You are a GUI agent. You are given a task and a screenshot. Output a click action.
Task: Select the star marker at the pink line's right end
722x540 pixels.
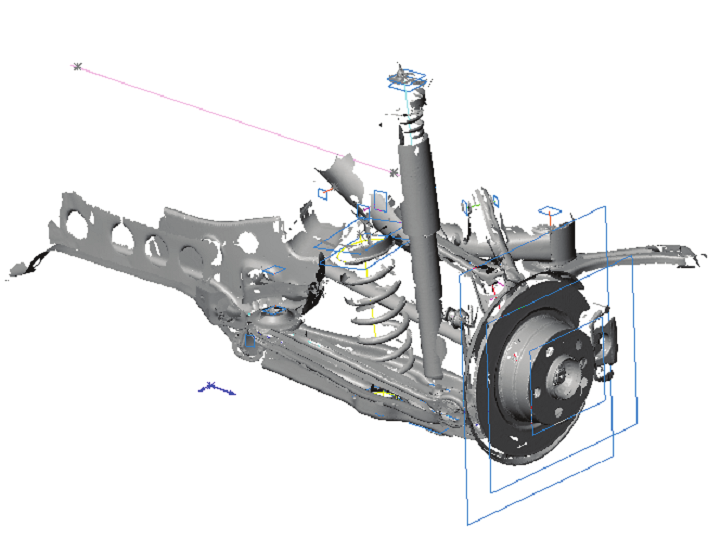(x=394, y=173)
